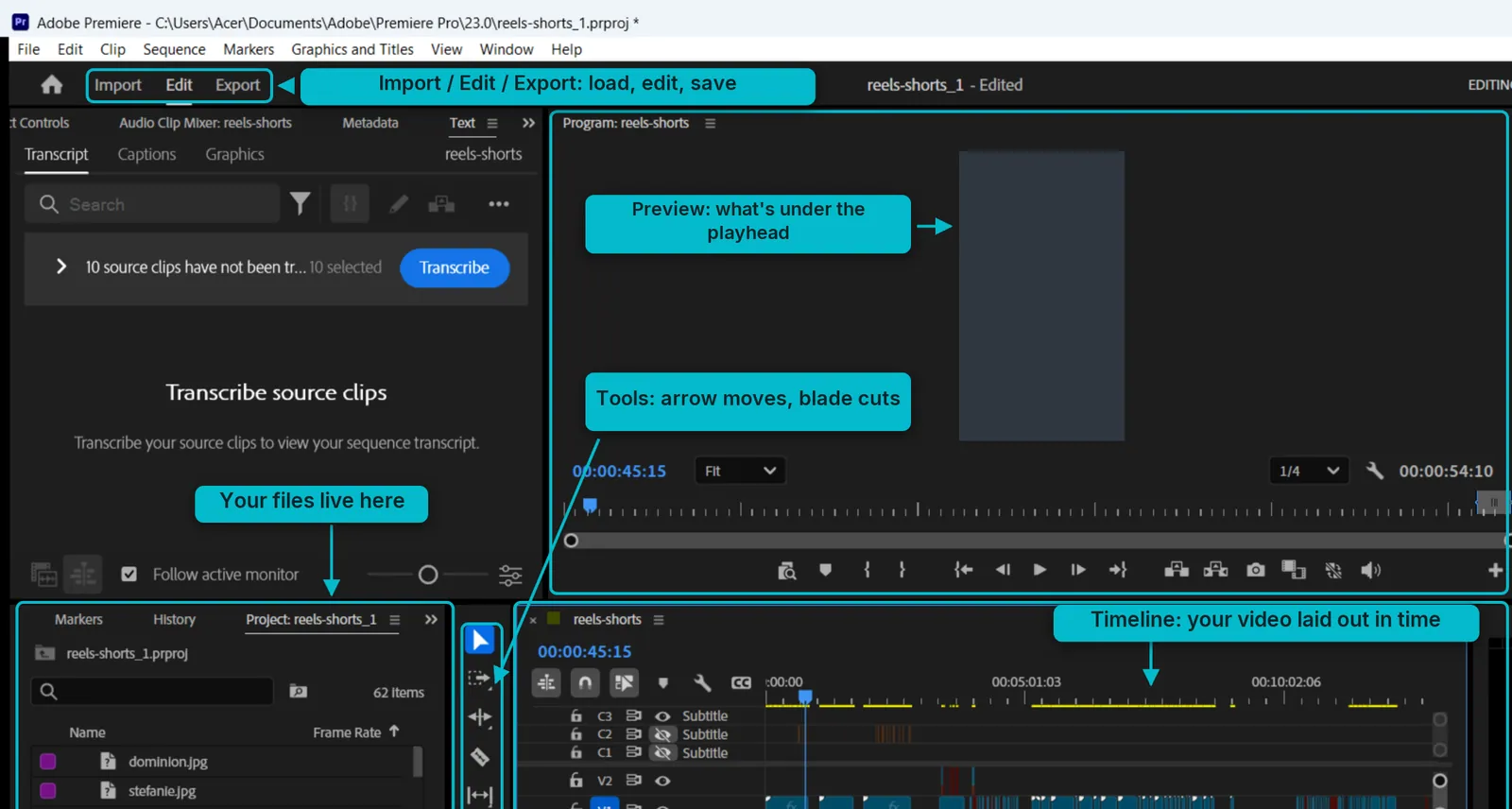Toggle Follow active monitor checkbox
The image size is (1512, 809).
coord(129,574)
